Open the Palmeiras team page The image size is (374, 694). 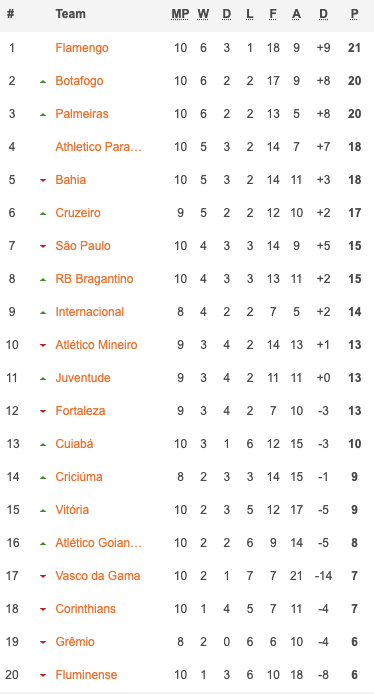coord(82,114)
